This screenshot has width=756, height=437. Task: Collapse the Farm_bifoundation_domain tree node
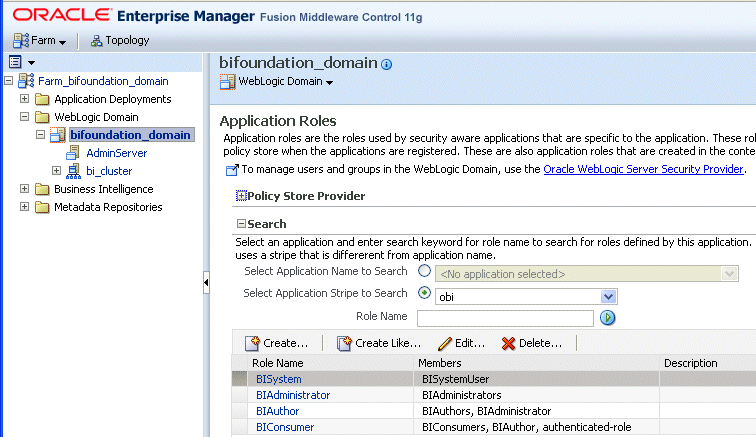point(9,81)
